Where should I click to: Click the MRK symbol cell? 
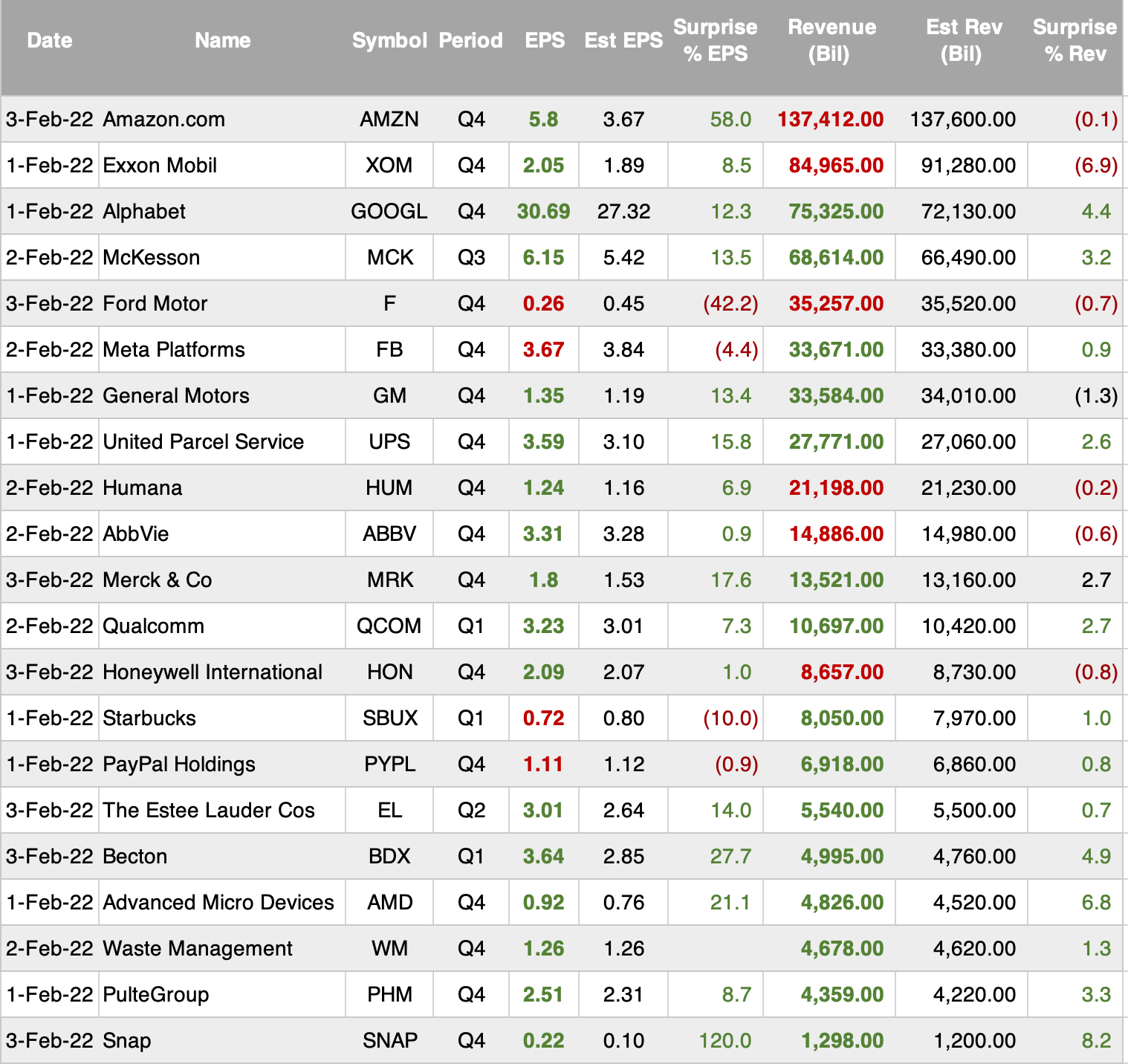389,580
